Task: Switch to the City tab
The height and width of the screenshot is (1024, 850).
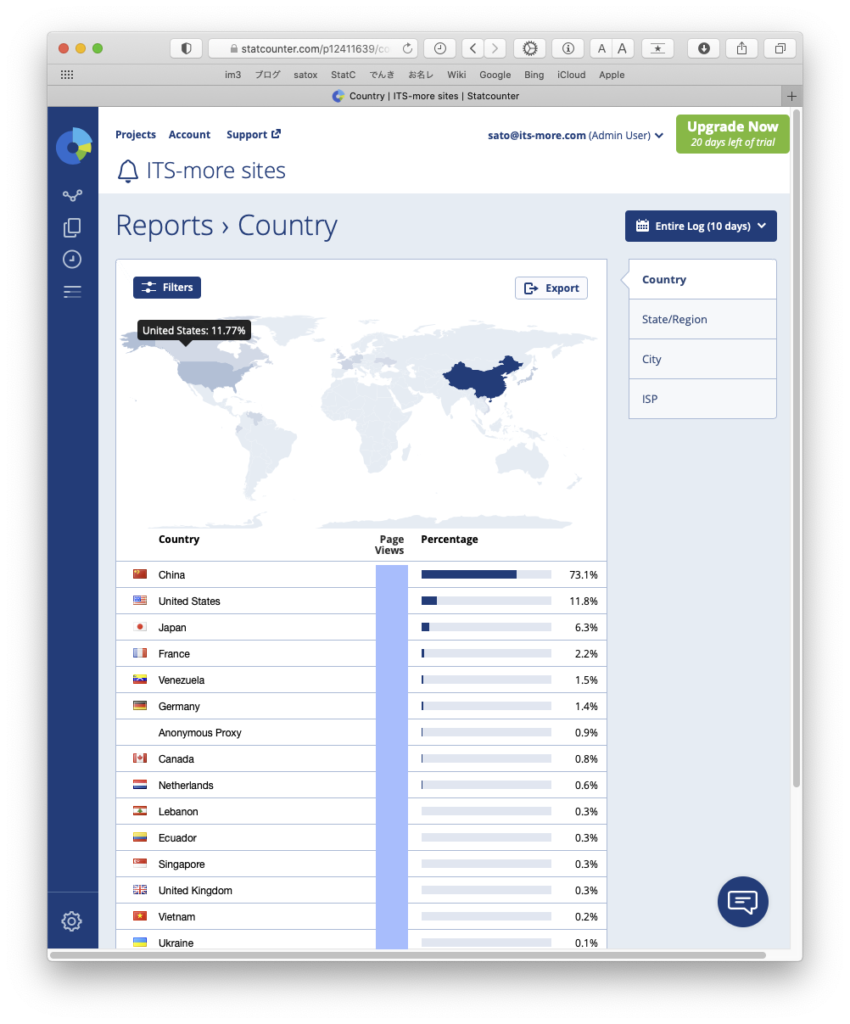Action: [x=702, y=359]
